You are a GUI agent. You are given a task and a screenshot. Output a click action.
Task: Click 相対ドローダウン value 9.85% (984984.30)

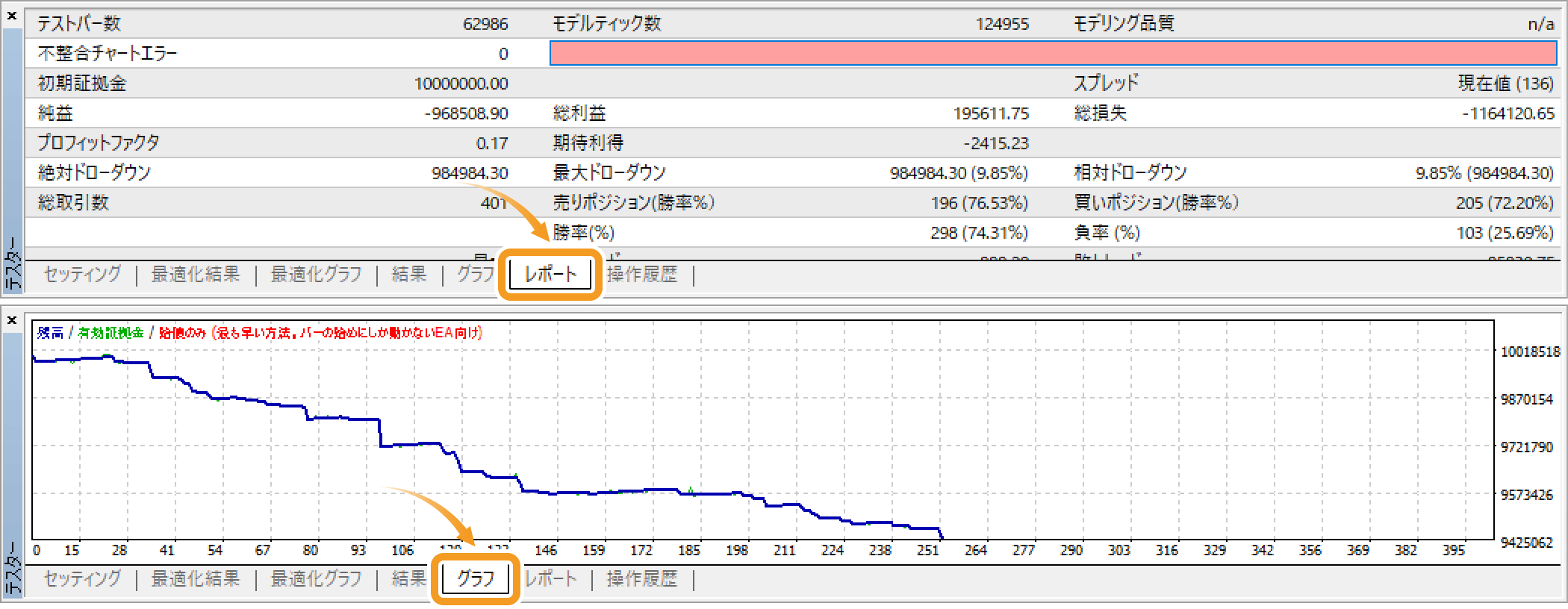coord(1484,173)
